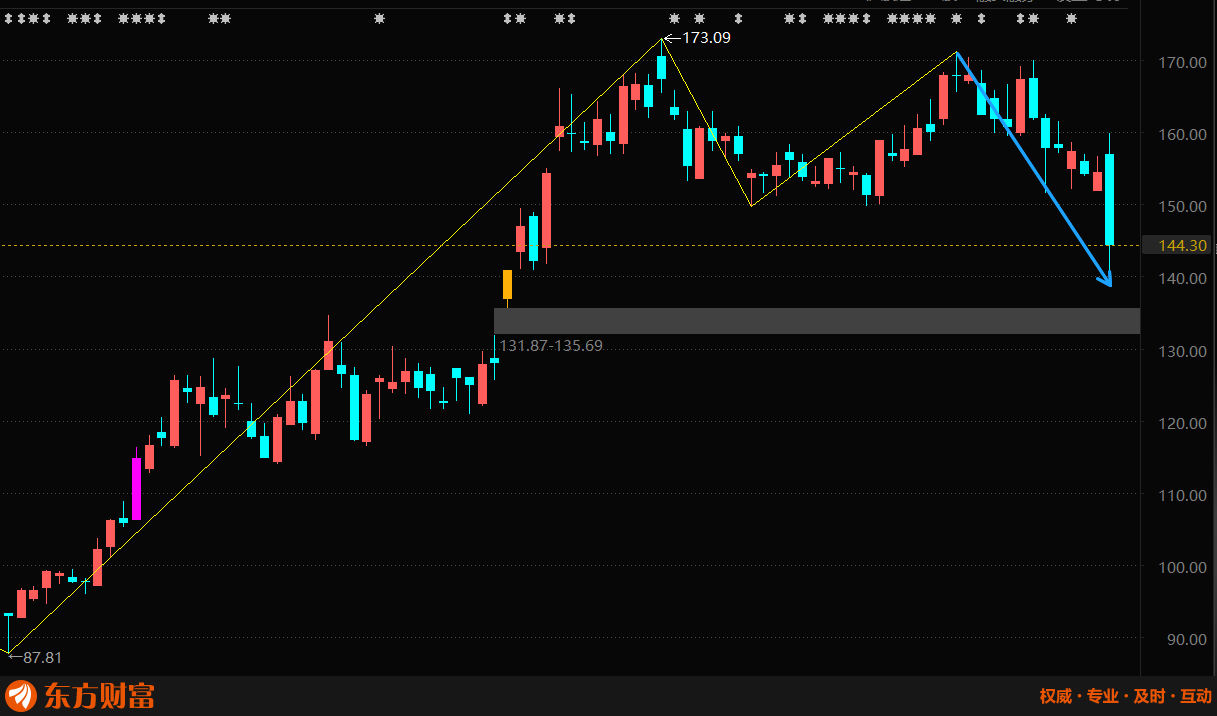Screen dimensions: 1217x716
Task: Select the 173.09 high price label
Action: click(706, 38)
